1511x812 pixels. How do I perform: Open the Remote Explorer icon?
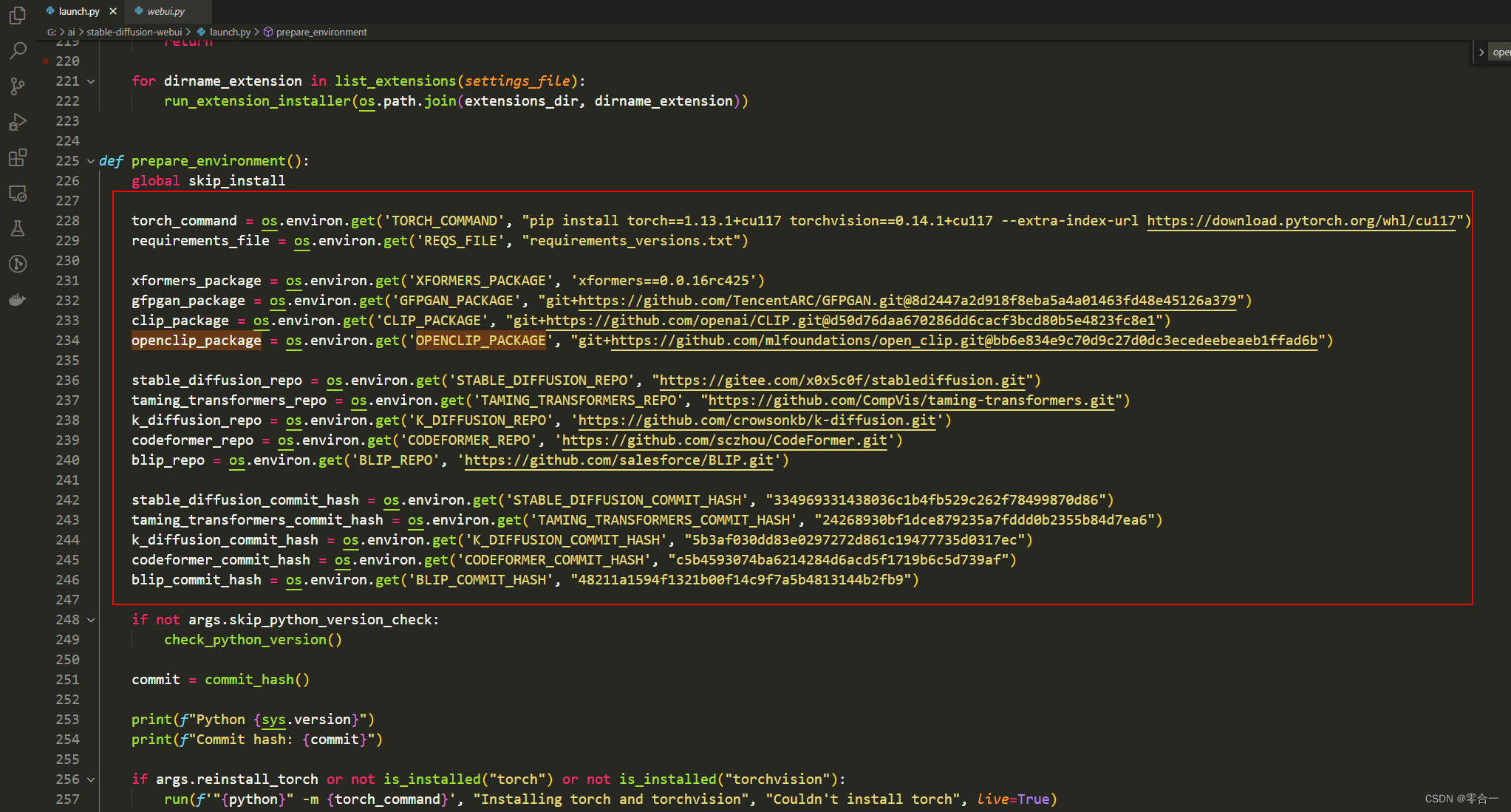pyautogui.click(x=18, y=194)
